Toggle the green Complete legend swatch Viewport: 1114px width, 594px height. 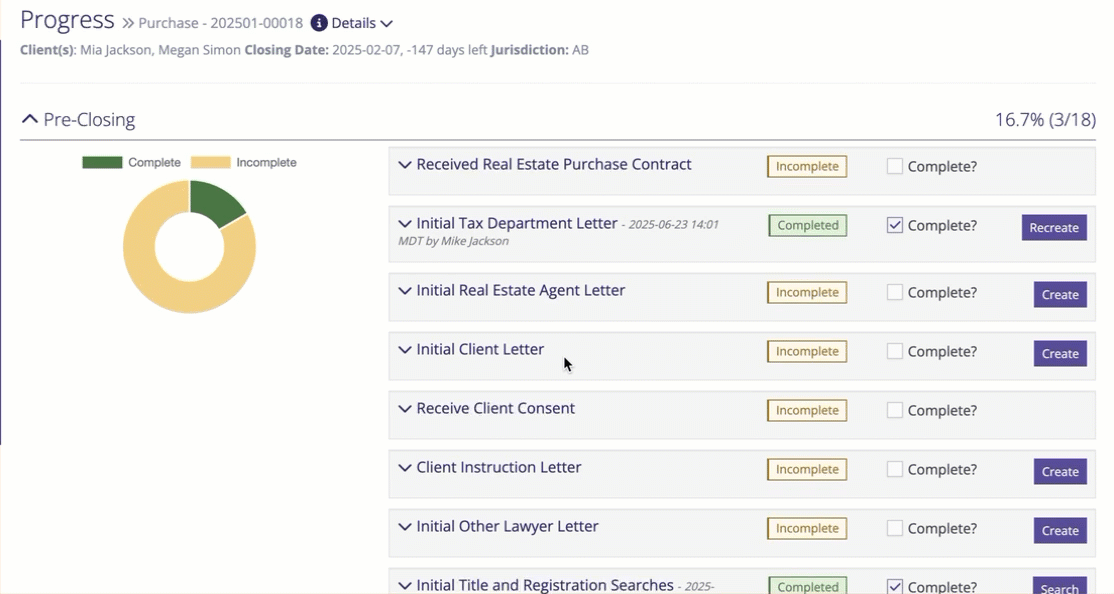[102, 163]
